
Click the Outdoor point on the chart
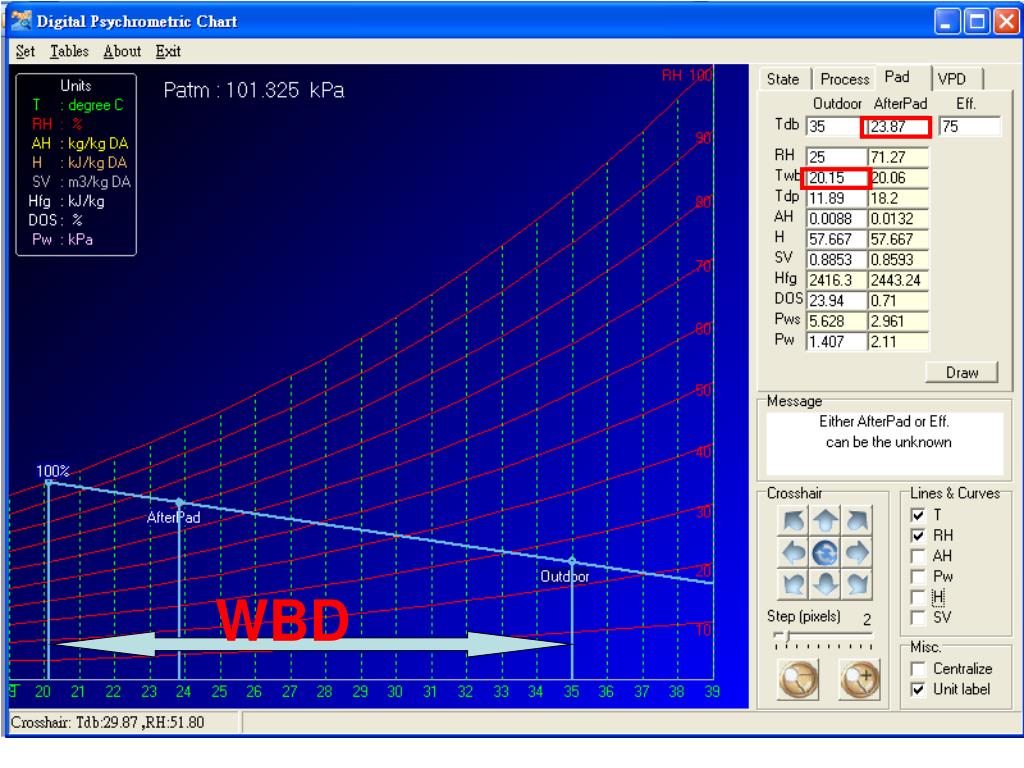pos(572,561)
